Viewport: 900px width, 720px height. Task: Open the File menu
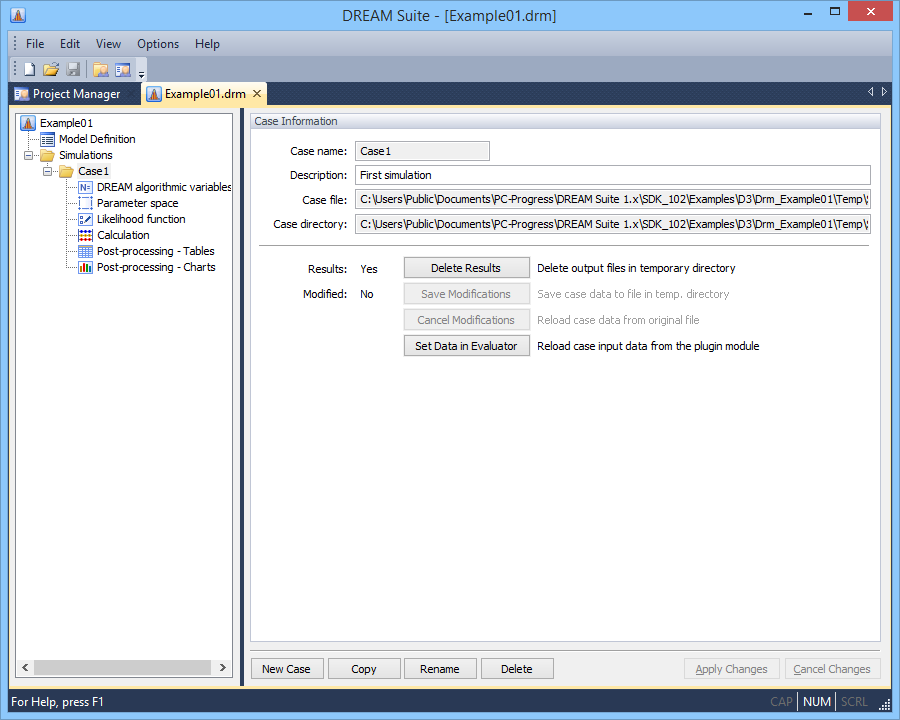pyautogui.click(x=35, y=44)
